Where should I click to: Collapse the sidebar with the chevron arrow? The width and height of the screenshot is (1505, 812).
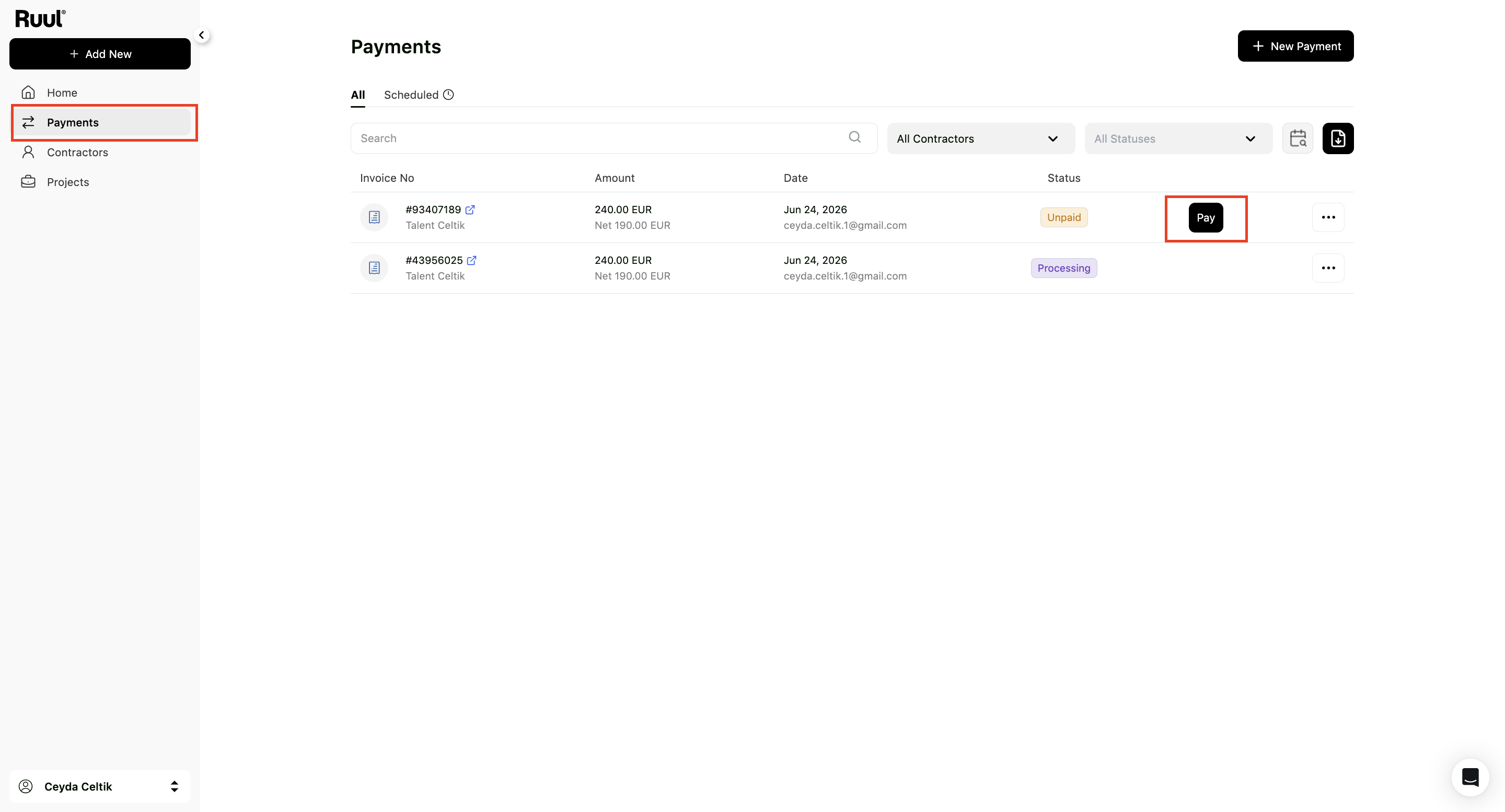(x=202, y=35)
